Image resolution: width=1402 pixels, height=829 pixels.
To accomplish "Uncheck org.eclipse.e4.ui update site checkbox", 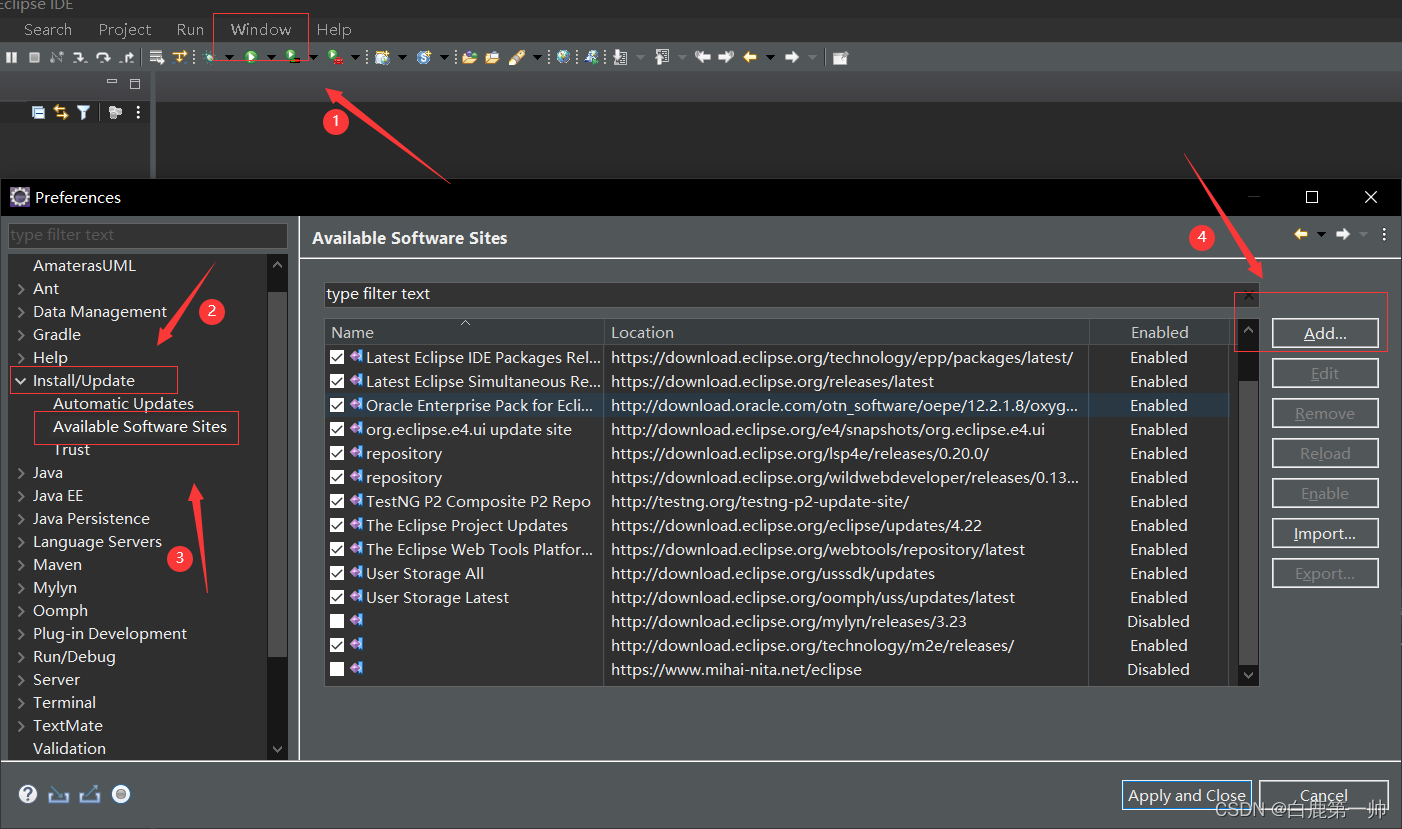I will (337, 429).
